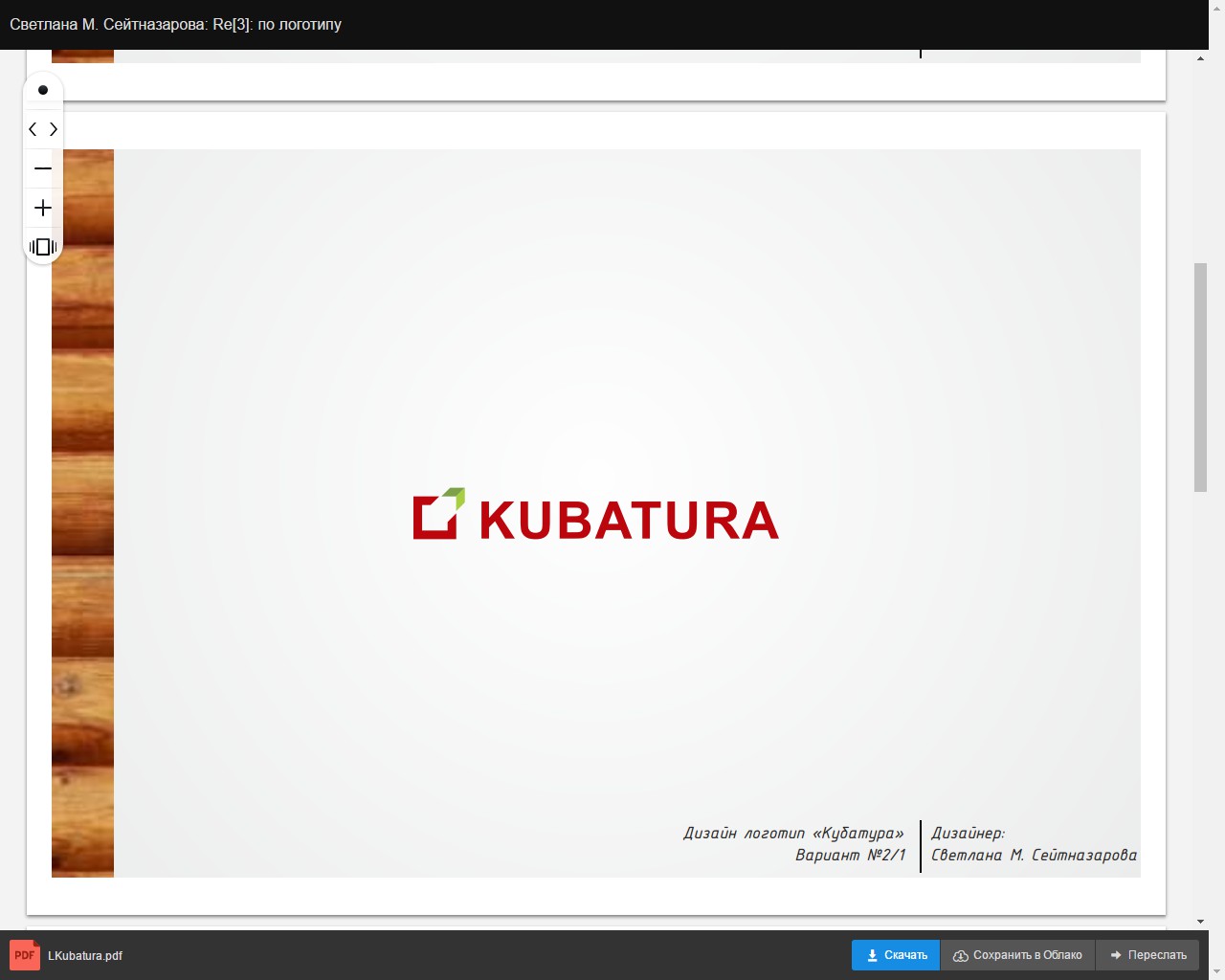Click the red PDF file icon
The image size is (1225, 980).
[25, 955]
